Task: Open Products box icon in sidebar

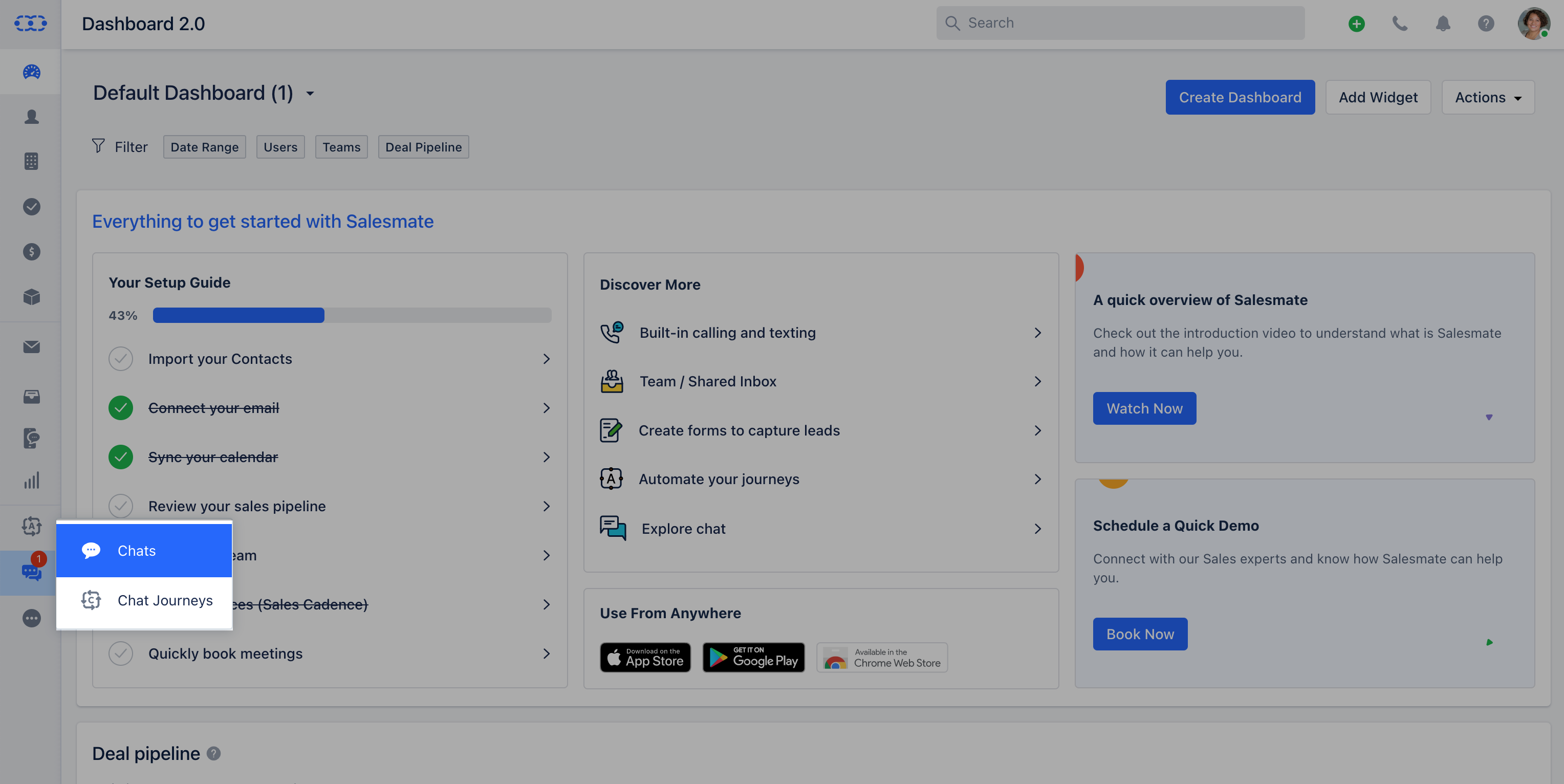Action: (x=32, y=297)
